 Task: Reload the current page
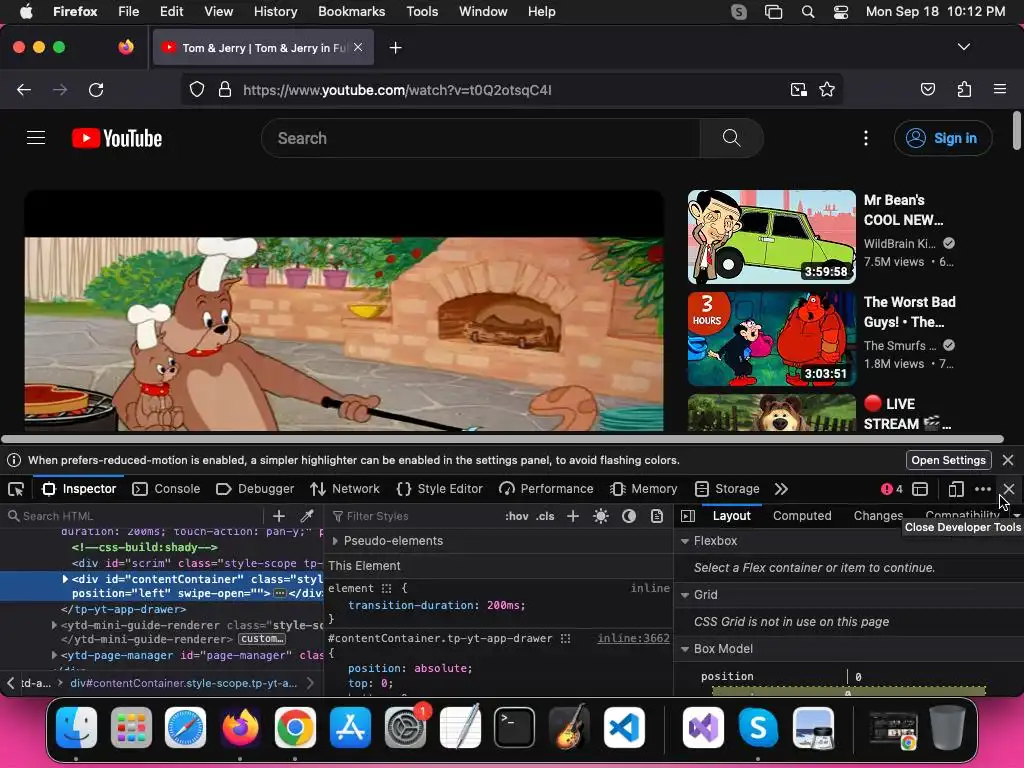[x=96, y=90]
